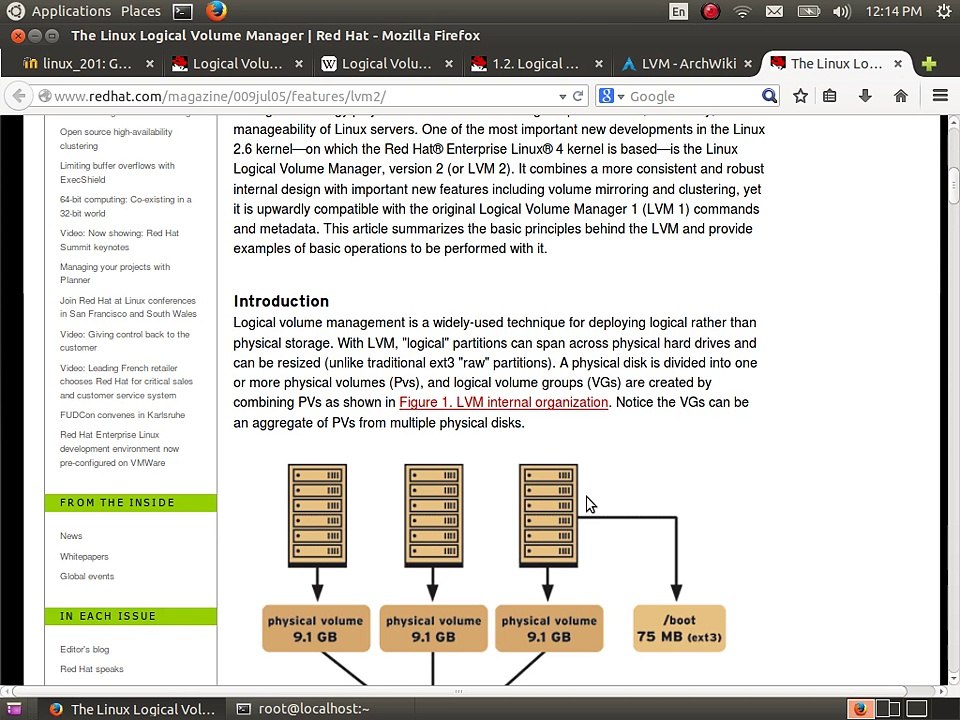Click show desktop icon in bottom-left panel
960x720 pixels.
pos(13,709)
